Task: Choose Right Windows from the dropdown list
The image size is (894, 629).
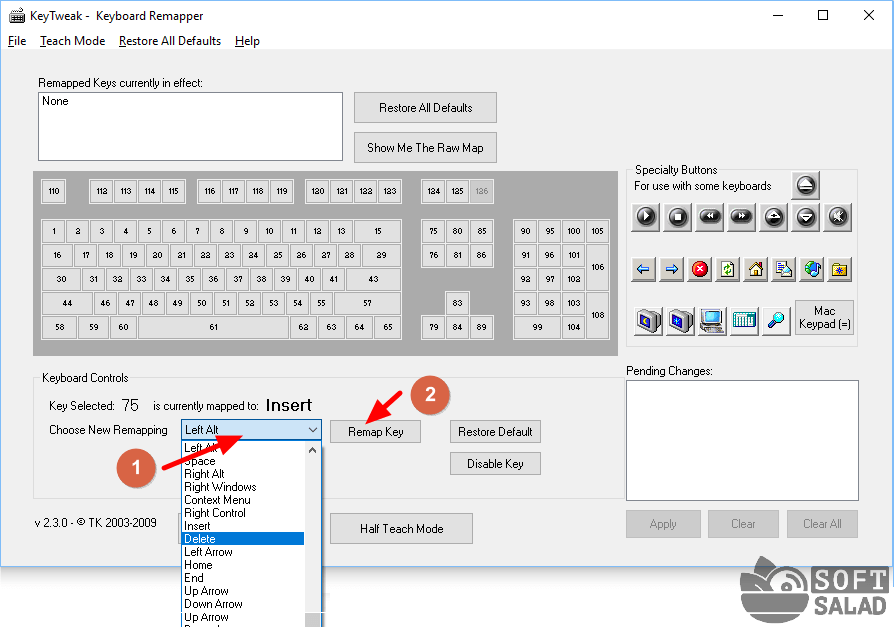Action: 220,487
